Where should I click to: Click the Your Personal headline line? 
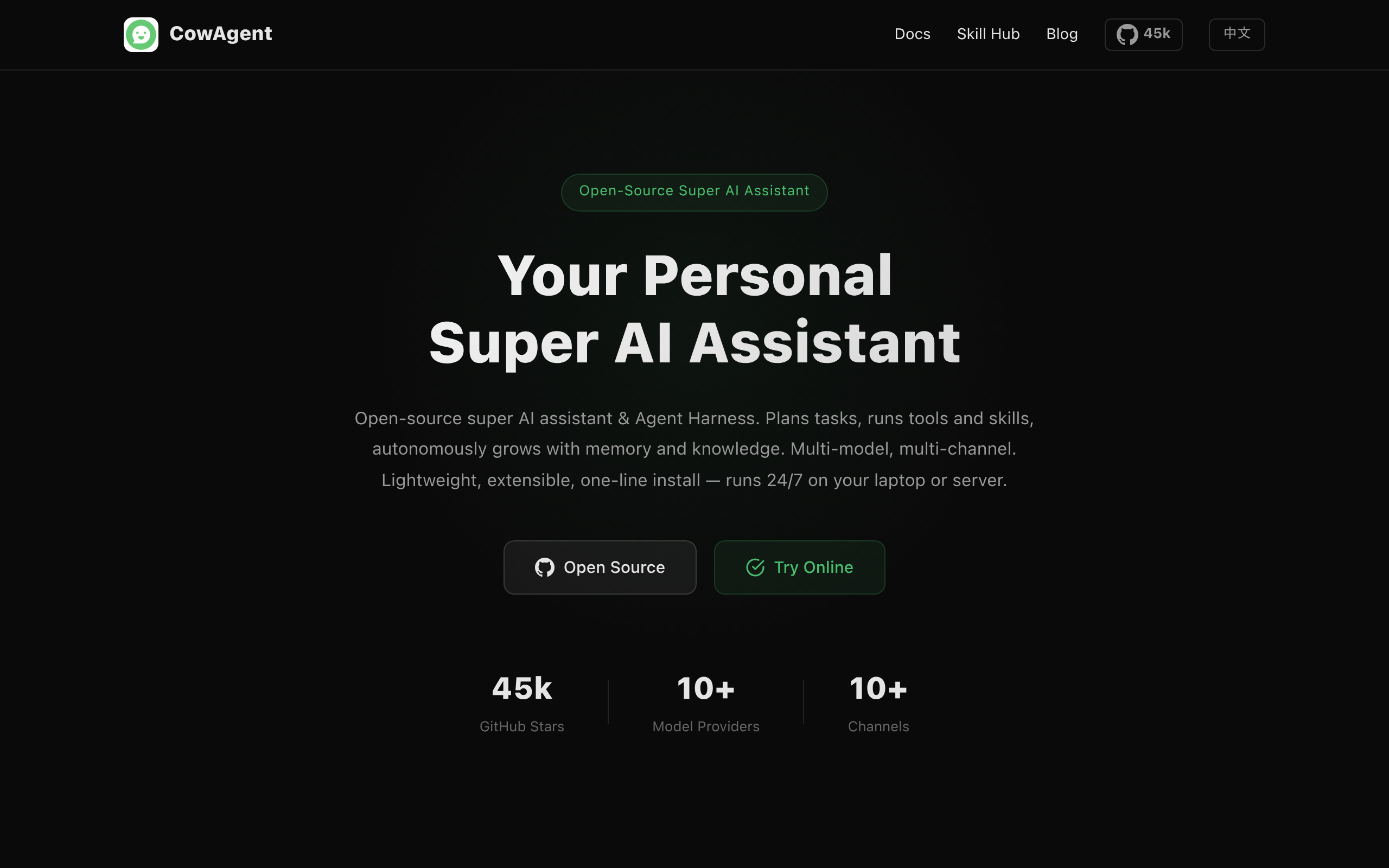tap(694, 276)
